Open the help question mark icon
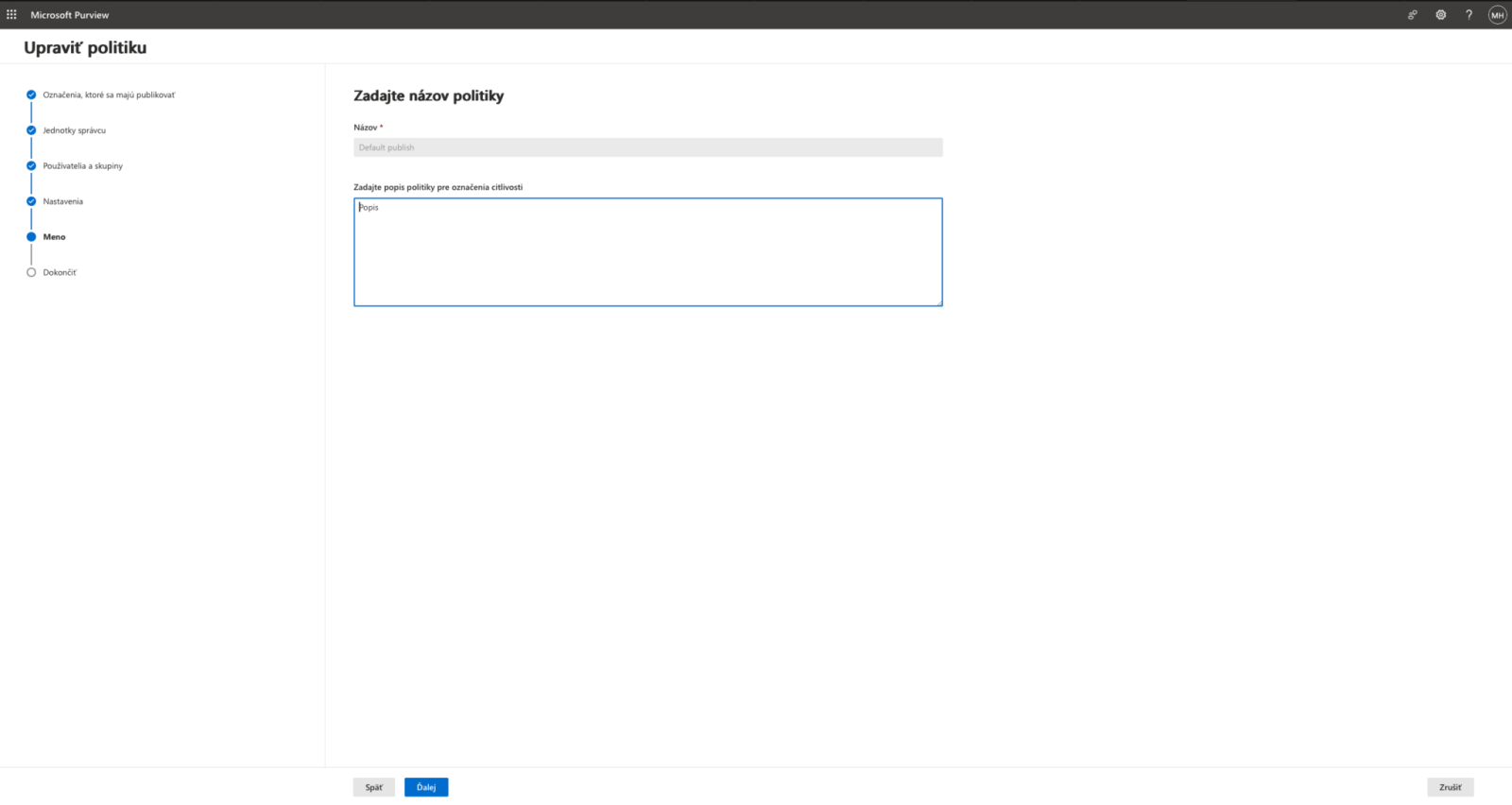This screenshot has height=805, width=1512. click(x=1469, y=14)
